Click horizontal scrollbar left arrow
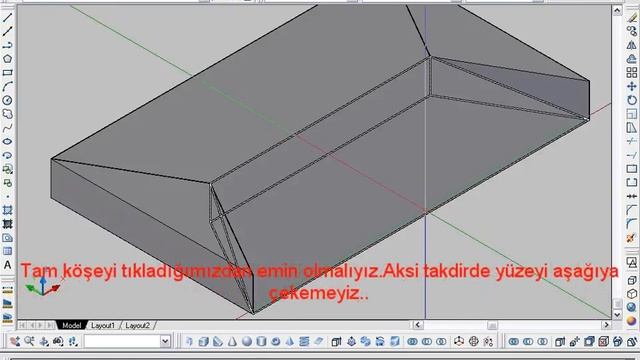Image resolution: width=640 pixels, height=360 pixels. point(417,325)
